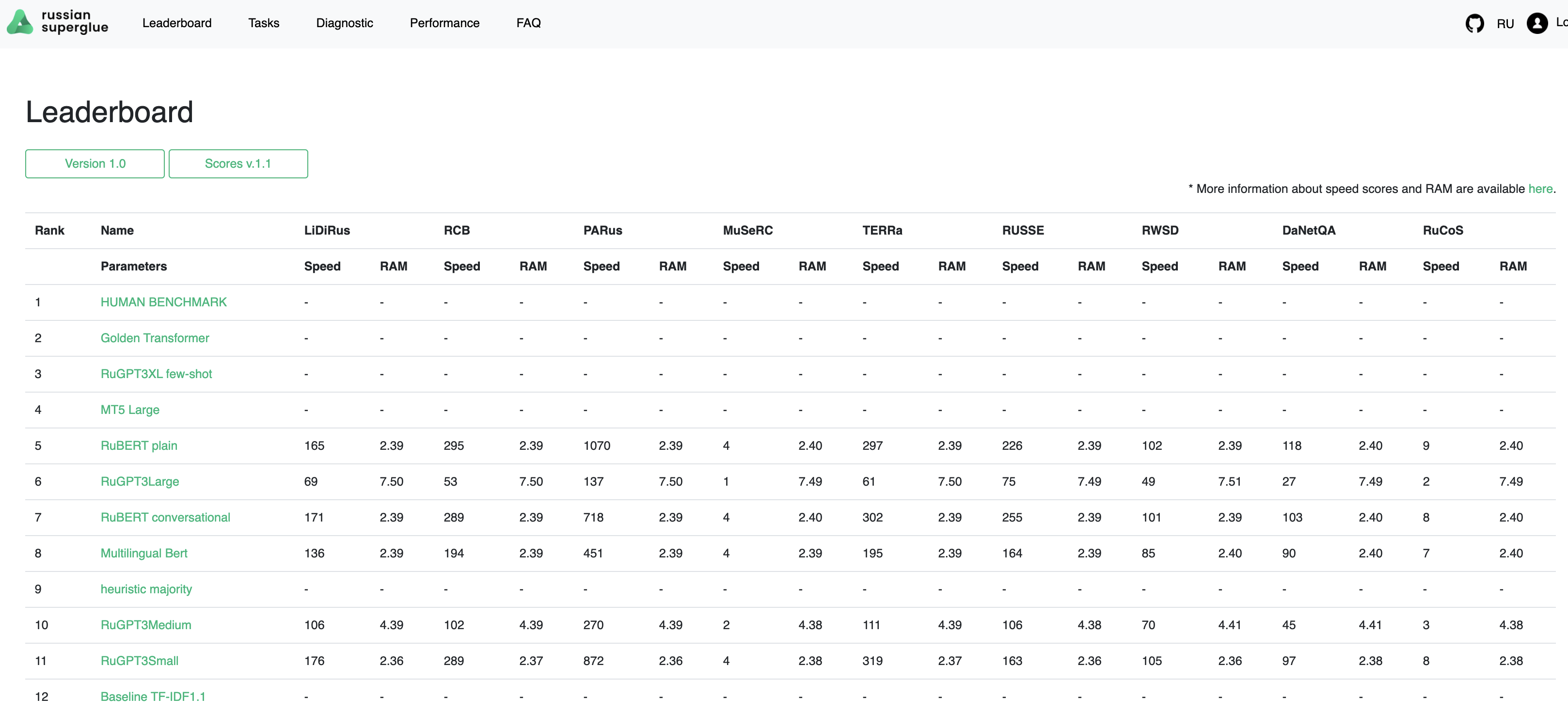Open the Tasks nav item

(x=264, y=23)
